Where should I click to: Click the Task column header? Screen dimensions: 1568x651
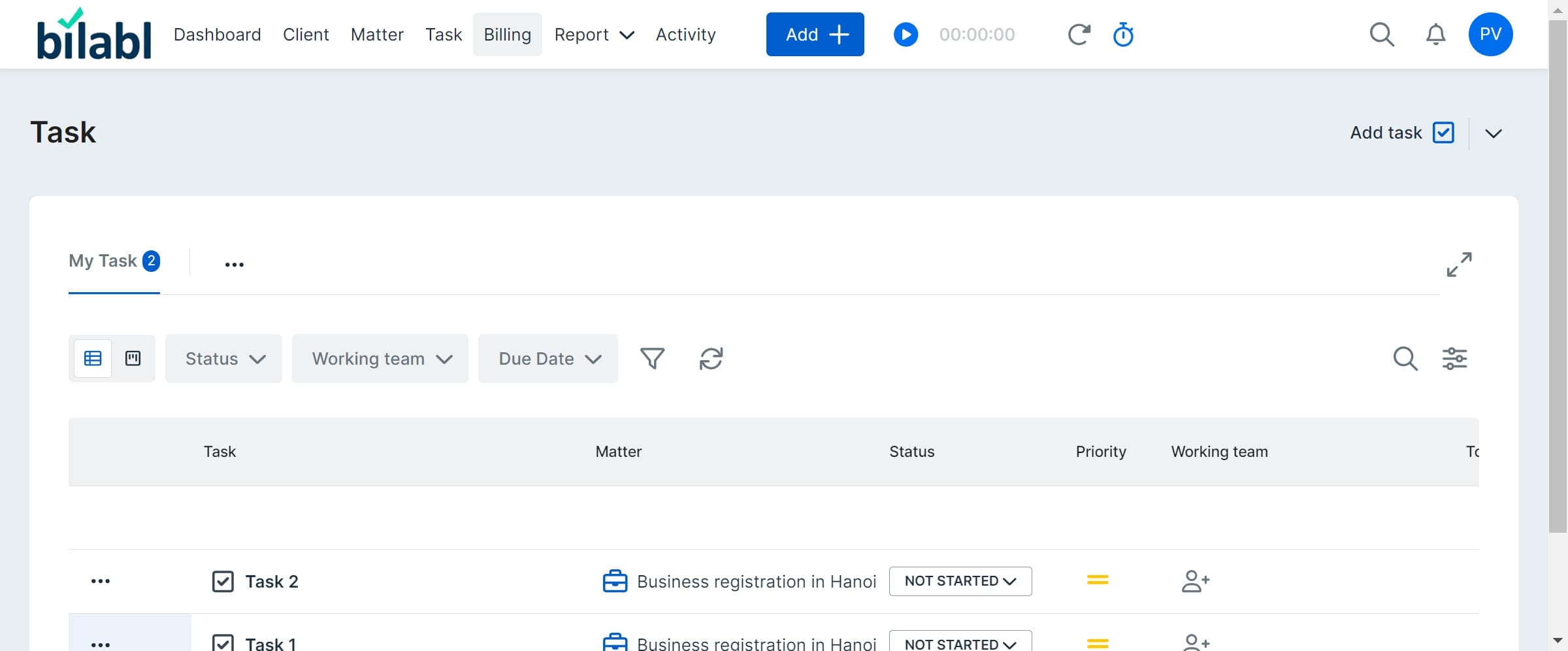pos(220,452)
